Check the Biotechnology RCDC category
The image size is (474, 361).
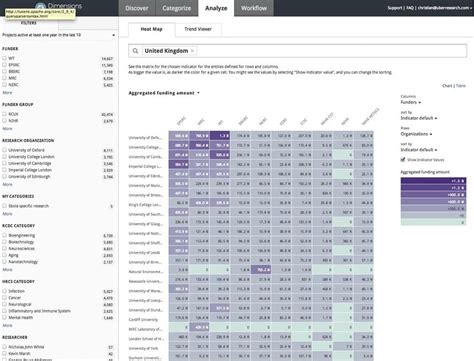(x=4, y=242)
